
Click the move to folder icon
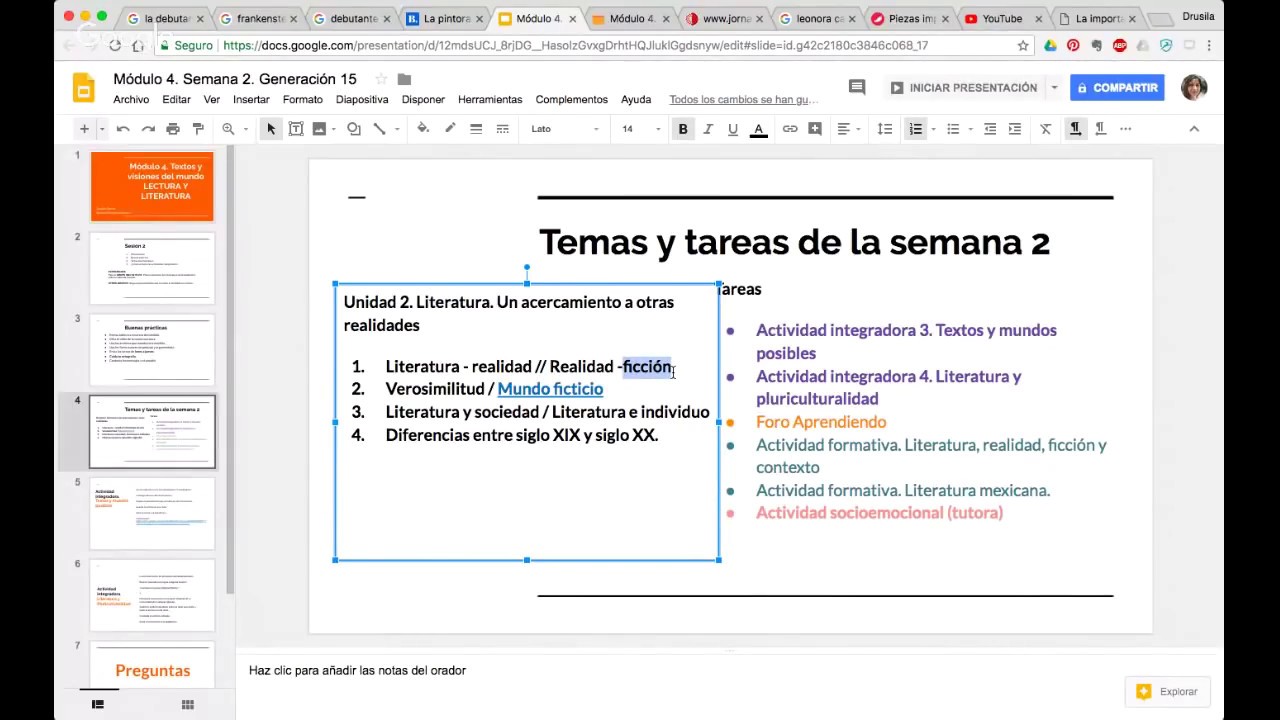[x=404, y=80]
